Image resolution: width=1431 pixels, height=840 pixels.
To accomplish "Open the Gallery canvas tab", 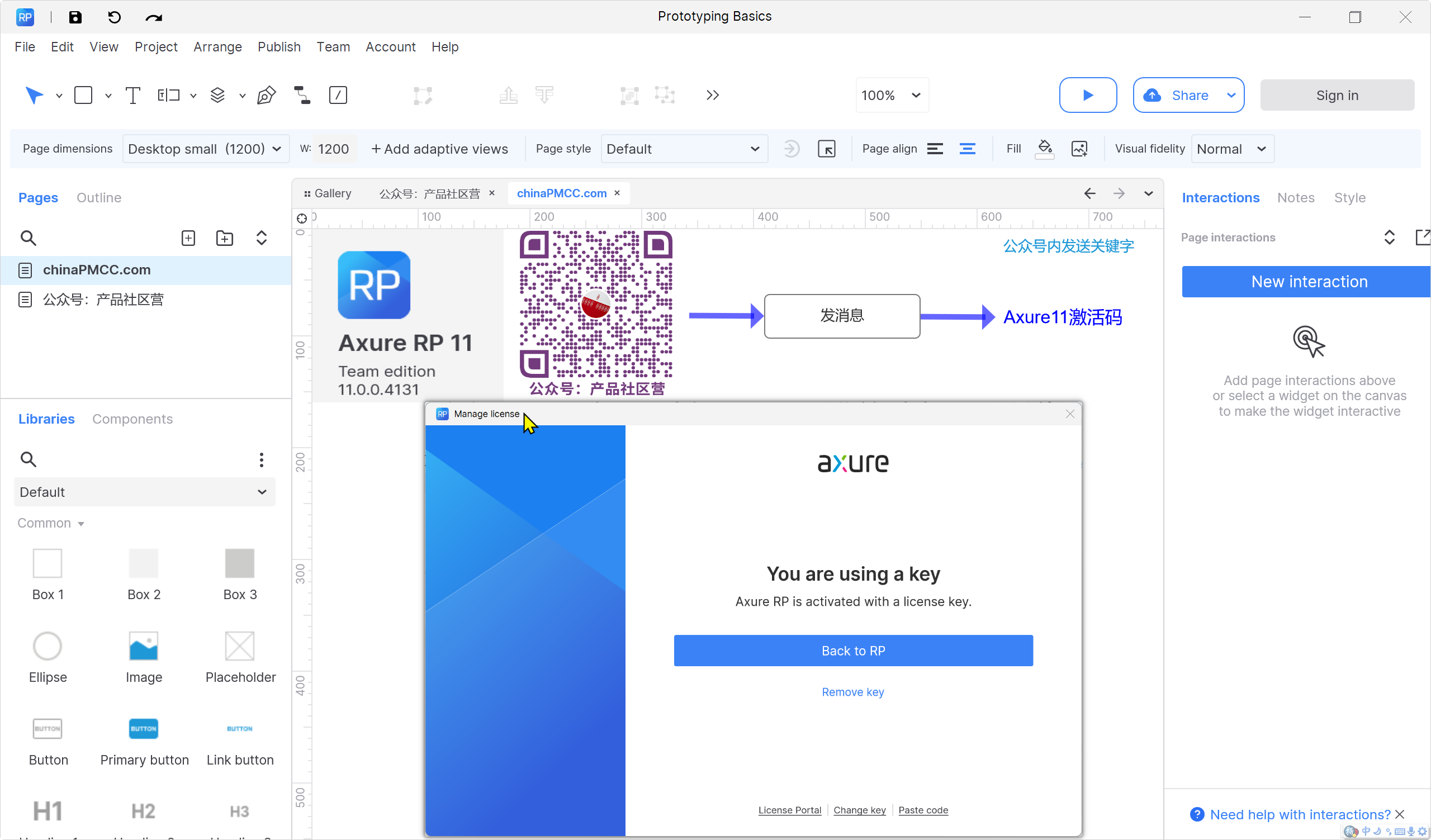I will 328,193.
